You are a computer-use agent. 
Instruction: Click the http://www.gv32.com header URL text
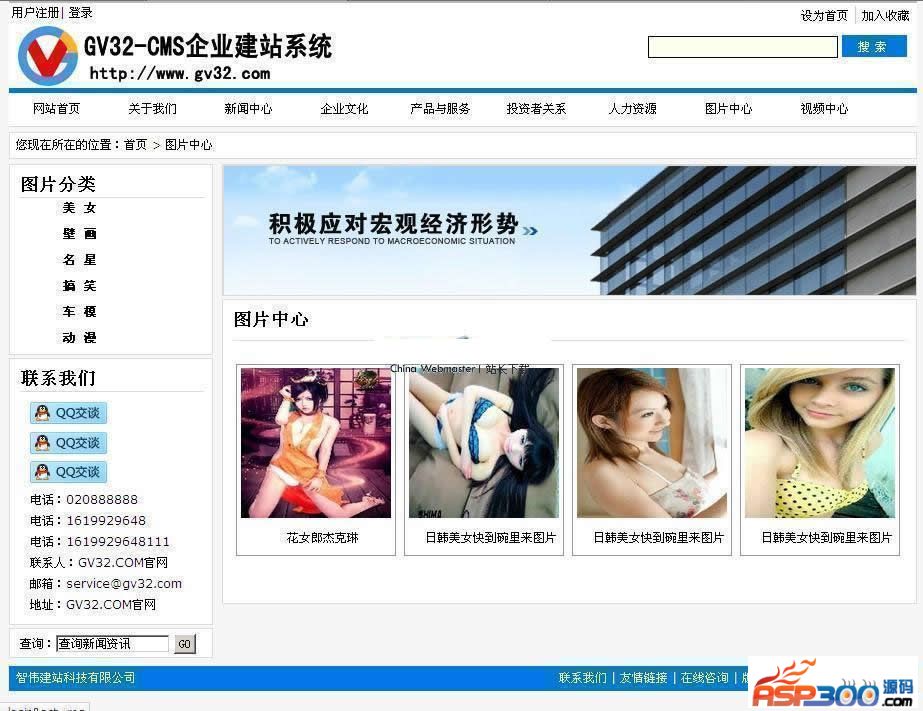[x=180, y=74]
